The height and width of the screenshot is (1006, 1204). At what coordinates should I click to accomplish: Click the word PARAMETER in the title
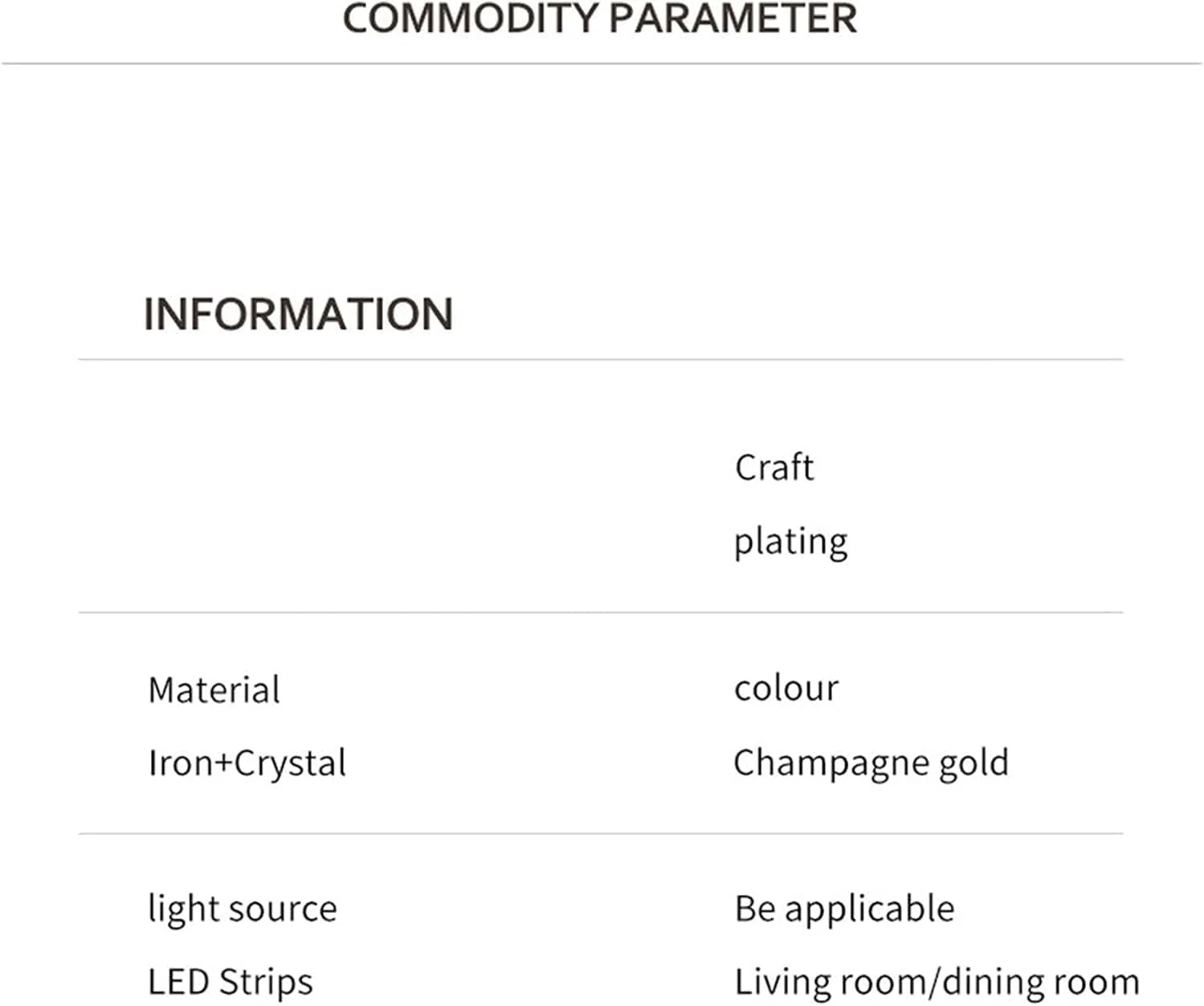(733, 18)
